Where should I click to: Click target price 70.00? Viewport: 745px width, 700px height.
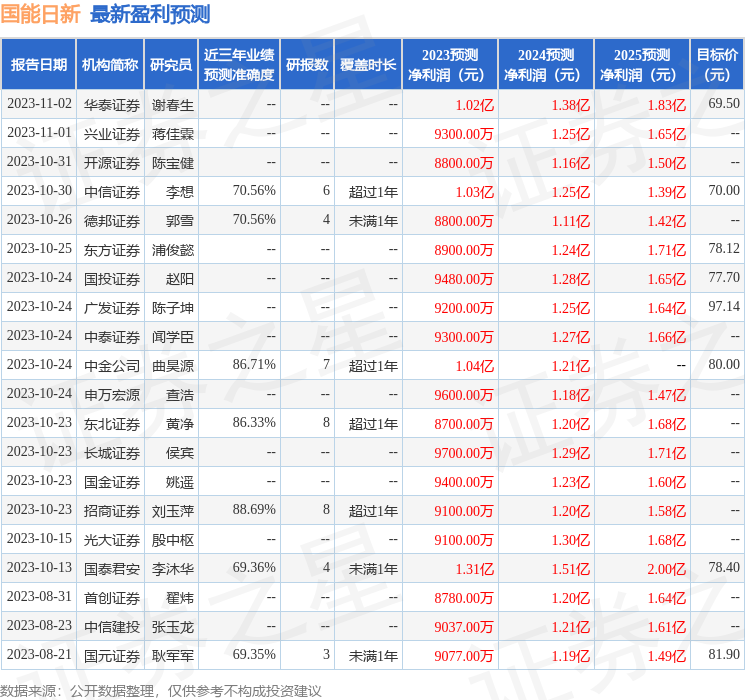[724, 191]
